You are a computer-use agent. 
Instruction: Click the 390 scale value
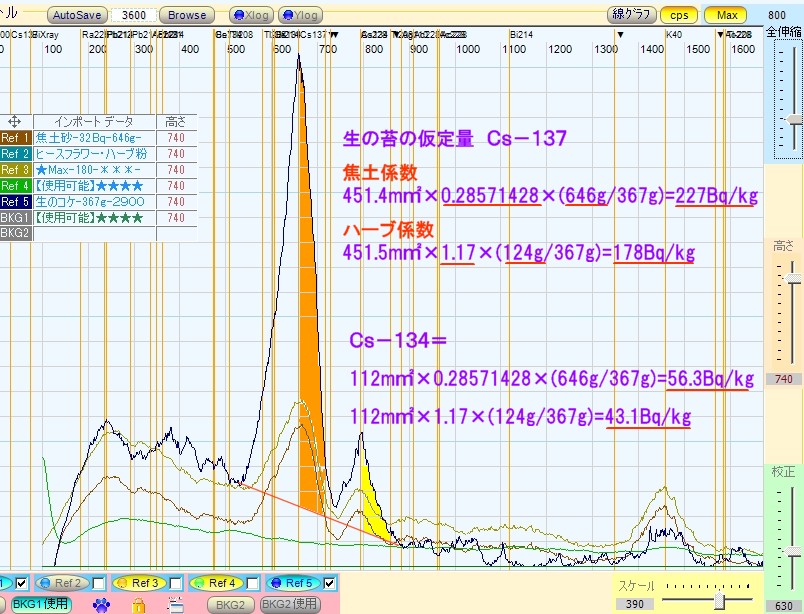(634, 604)
